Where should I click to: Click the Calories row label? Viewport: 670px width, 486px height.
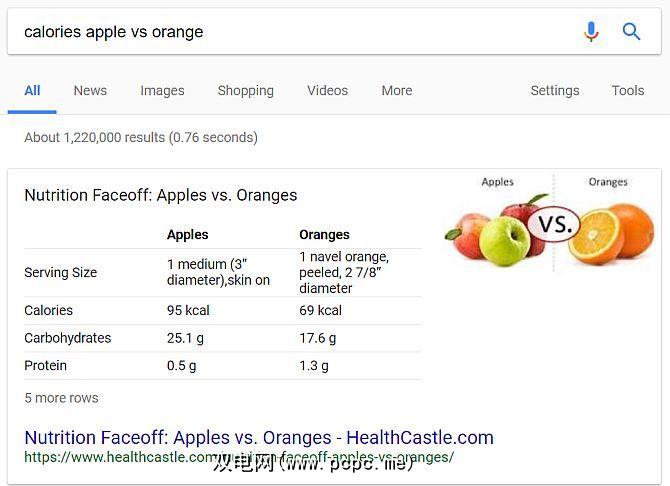[x=48, y=310]
